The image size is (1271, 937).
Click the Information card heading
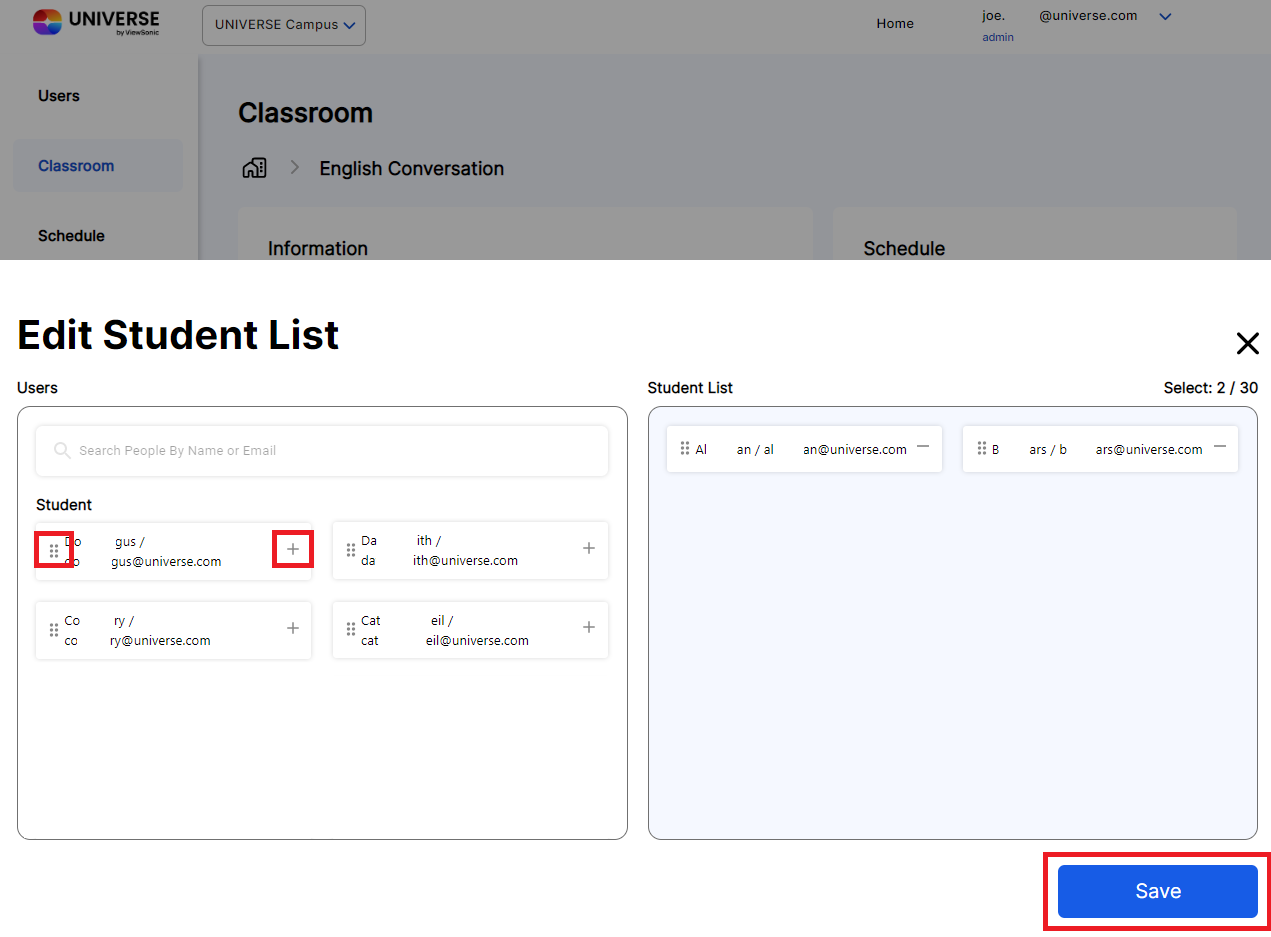(x=318, y=249)
